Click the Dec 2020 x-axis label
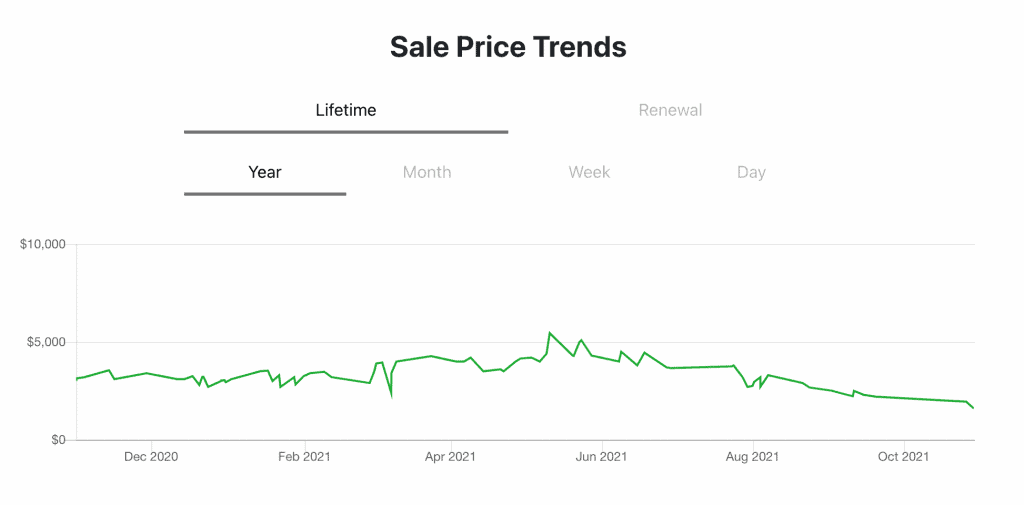The width and height of the screenshot is (1024, 505). click(x=151, y=457)
